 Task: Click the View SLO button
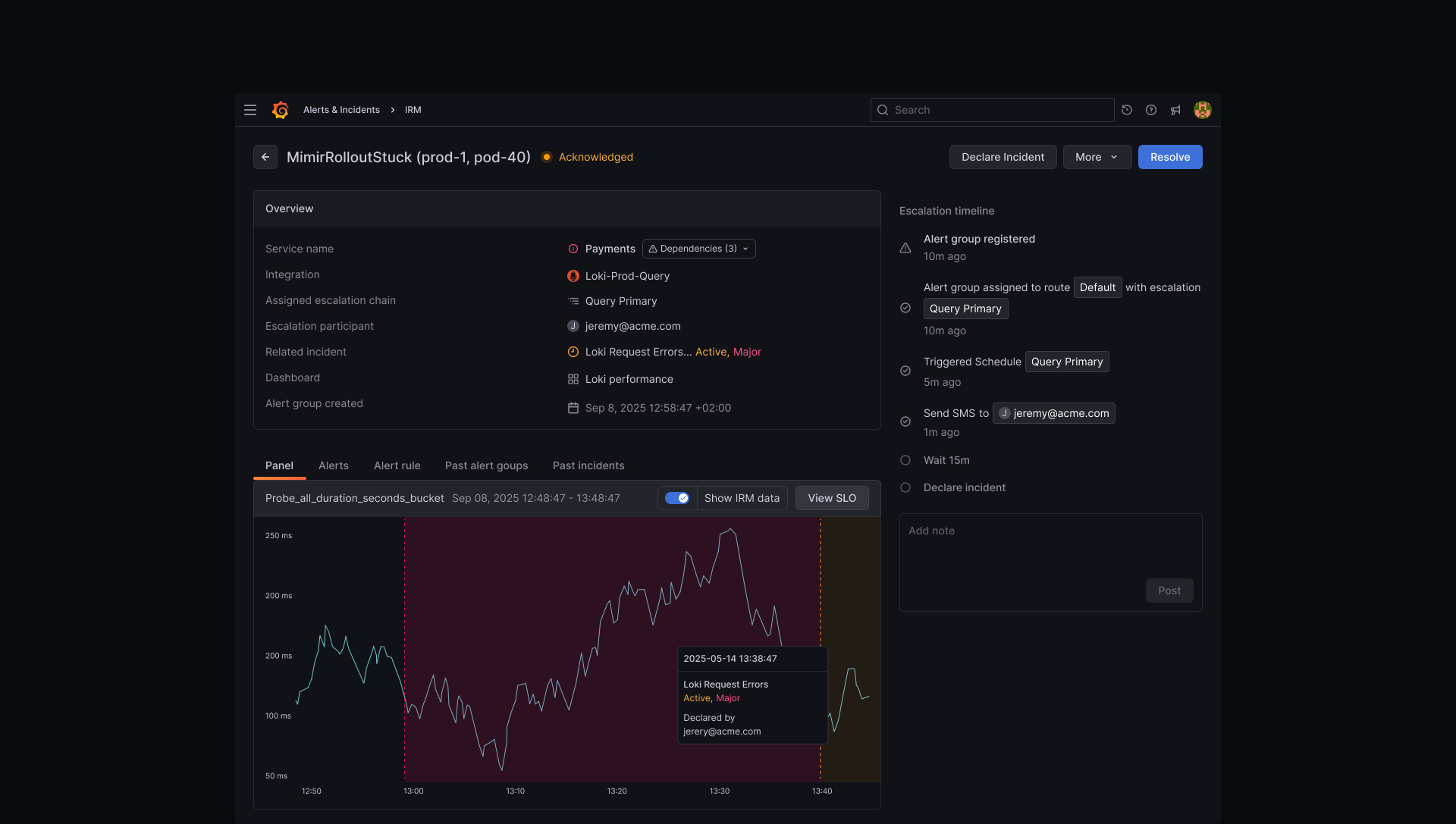832,498
